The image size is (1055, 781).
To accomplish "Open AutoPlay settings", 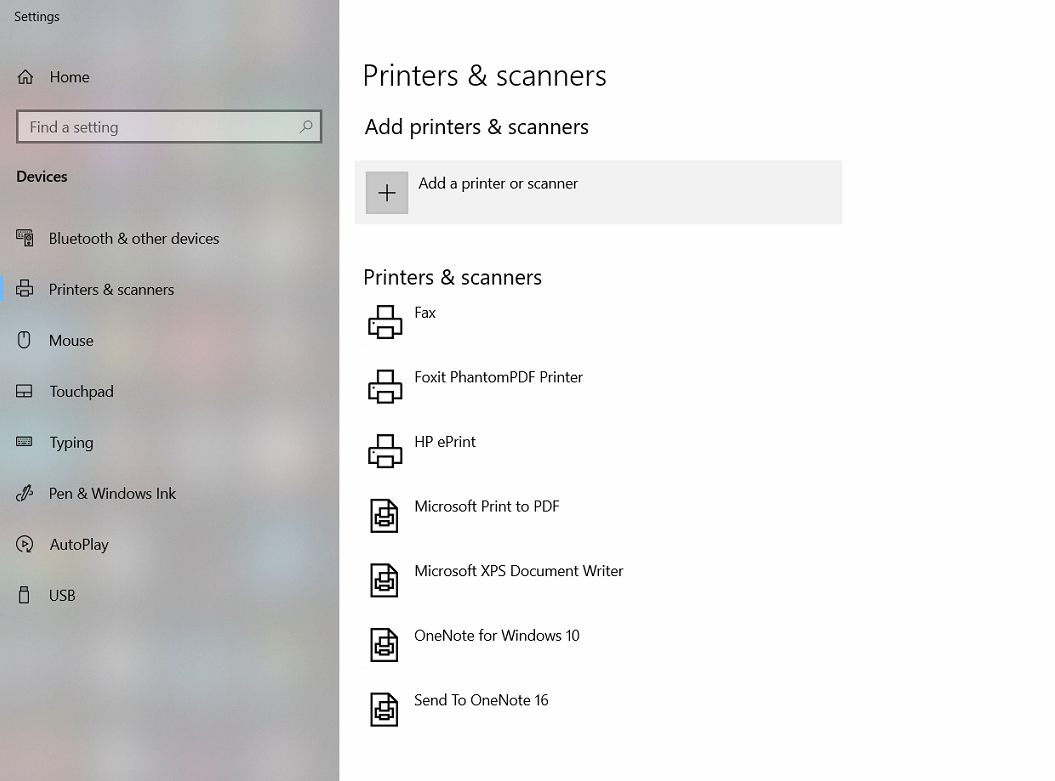I will click(x=79, y=545).
